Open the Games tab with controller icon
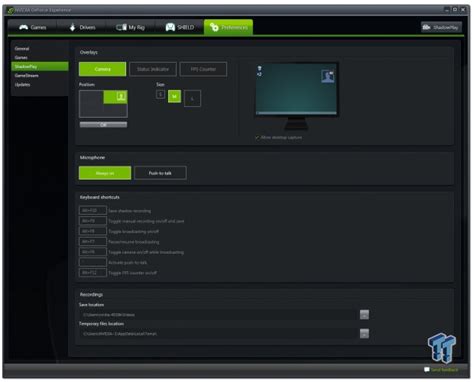 (33, 27)
